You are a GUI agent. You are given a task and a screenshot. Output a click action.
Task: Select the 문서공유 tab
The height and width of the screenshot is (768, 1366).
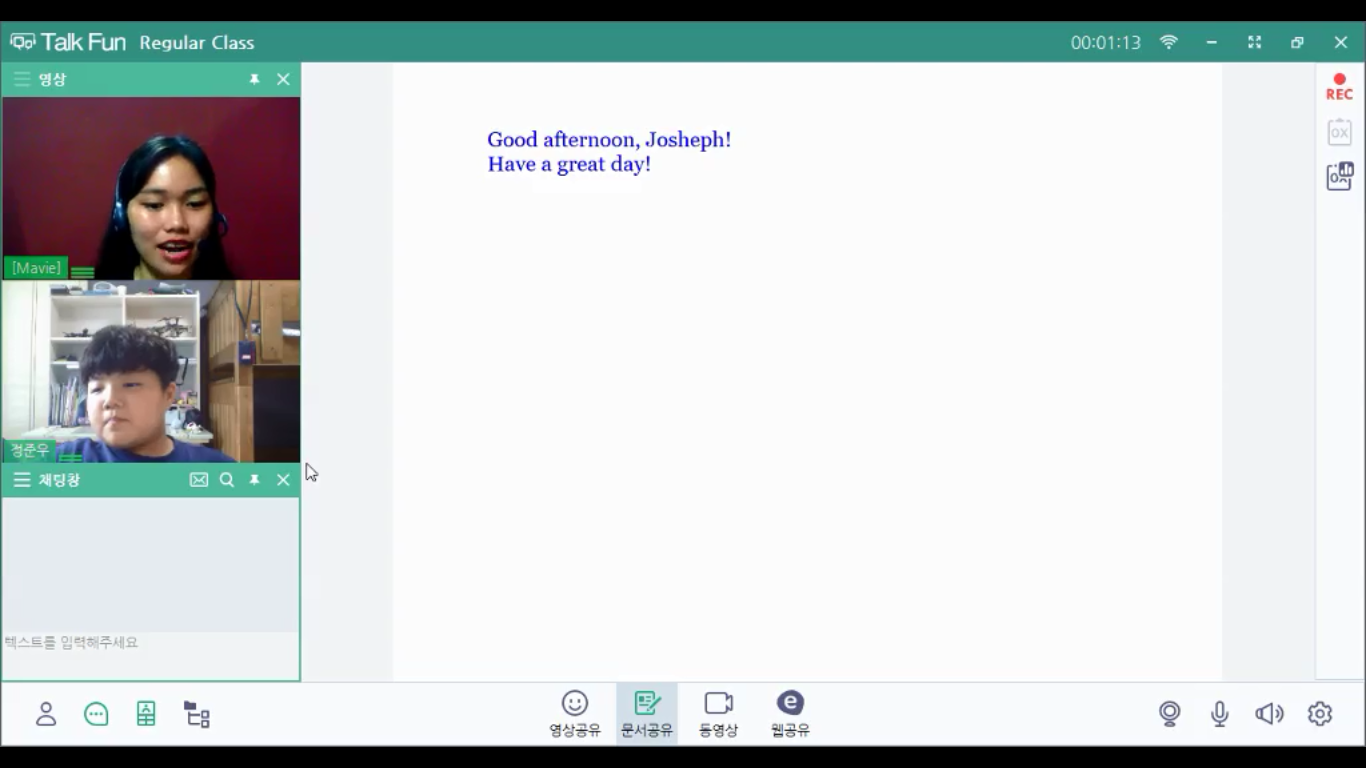[647, 714]
